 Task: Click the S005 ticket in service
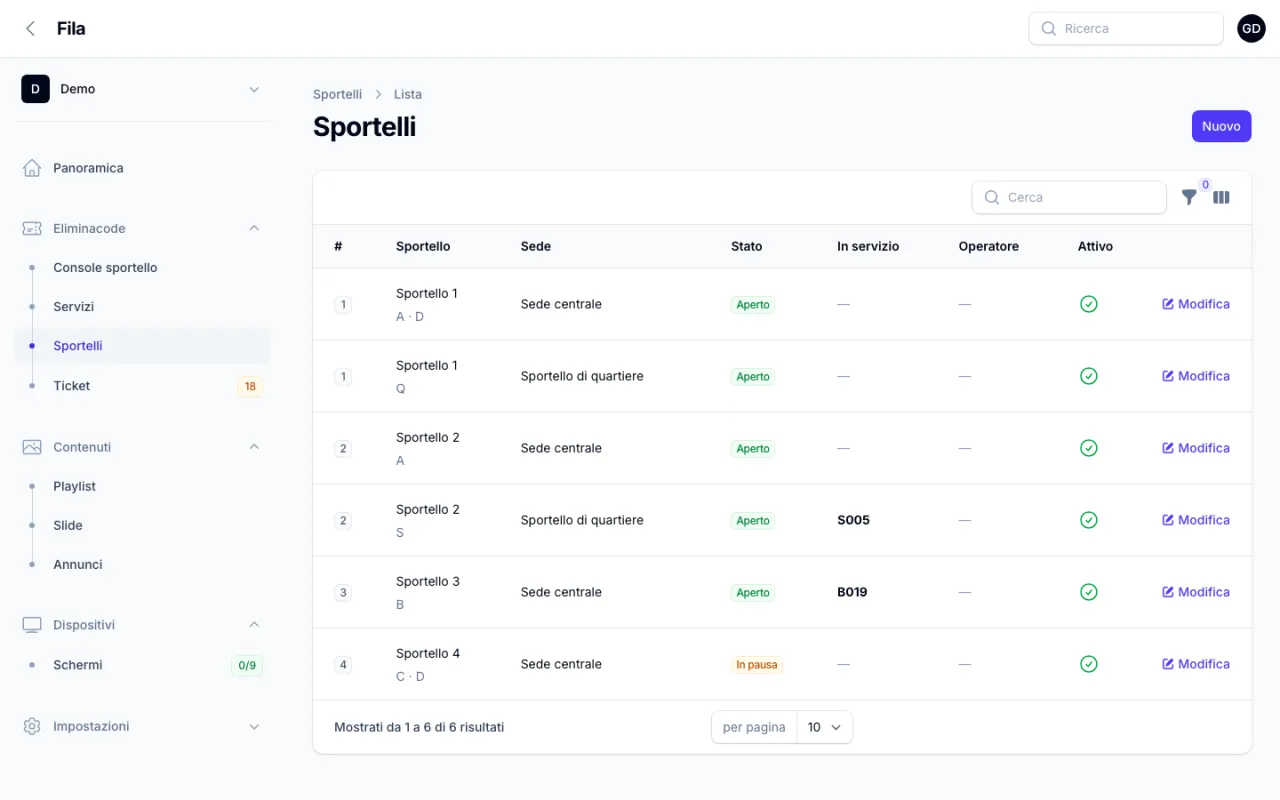(x=853, y=520)
